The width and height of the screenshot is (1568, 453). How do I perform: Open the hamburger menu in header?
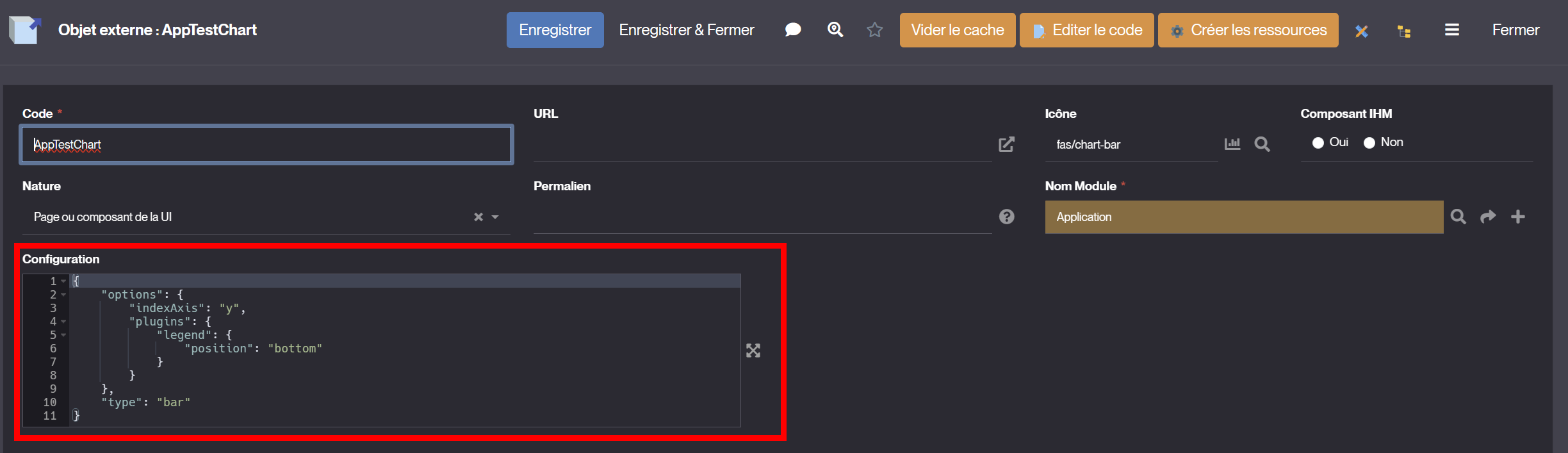pyautogui.click(x=1452, y=30)
